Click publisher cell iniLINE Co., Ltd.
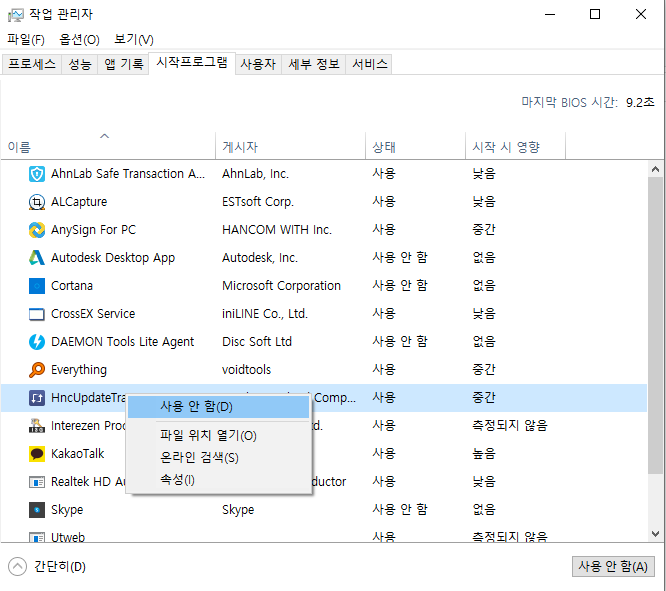 tap(265, 314)
